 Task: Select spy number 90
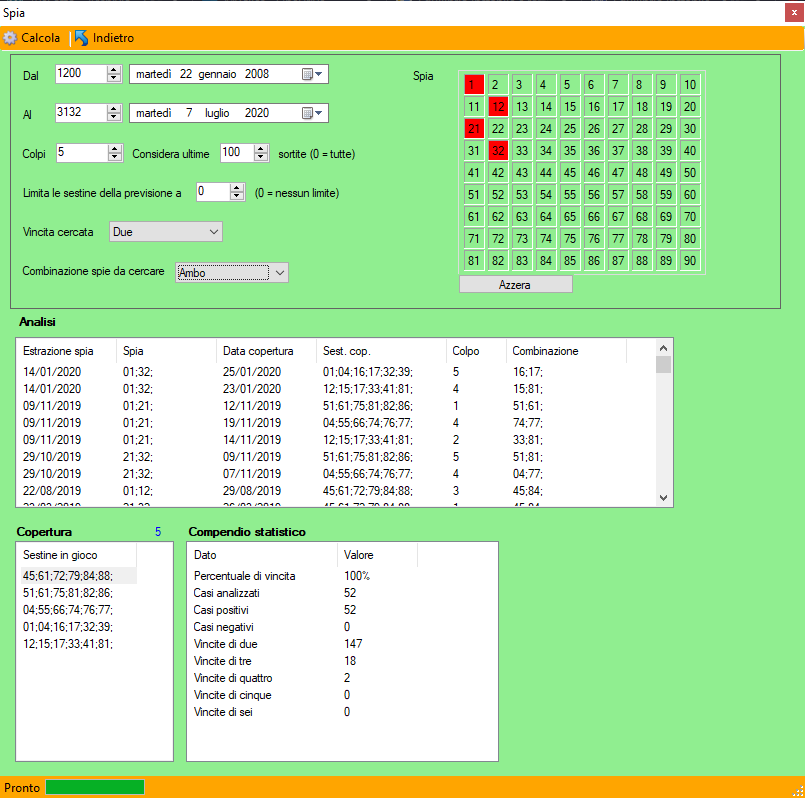point(690,261)
